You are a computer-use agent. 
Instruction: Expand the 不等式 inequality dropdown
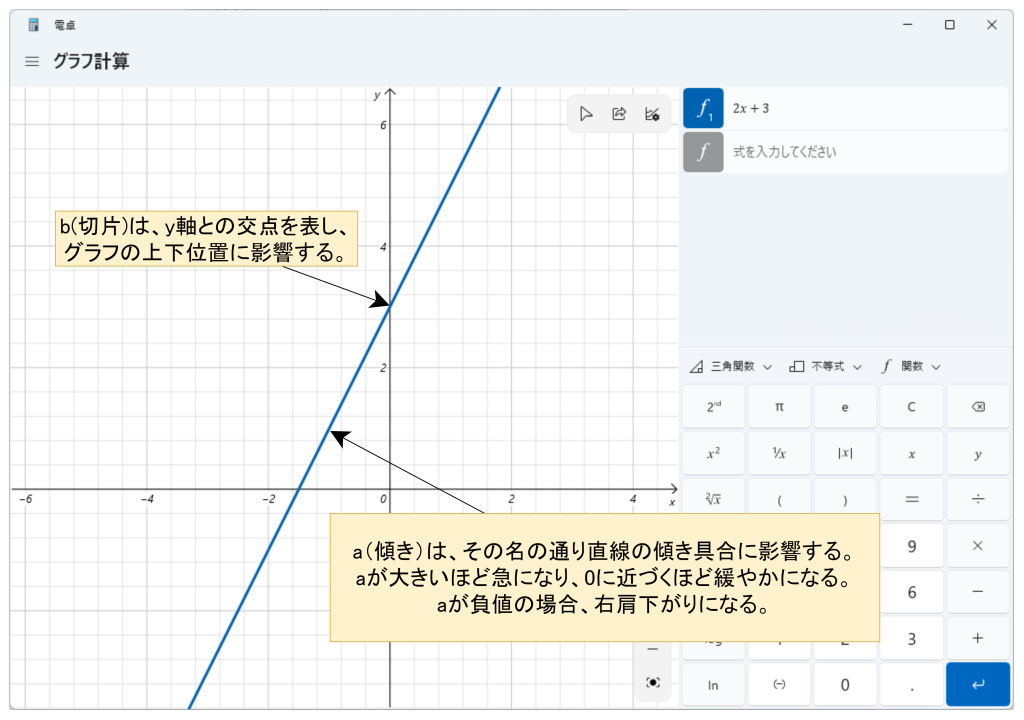[825, 367]
